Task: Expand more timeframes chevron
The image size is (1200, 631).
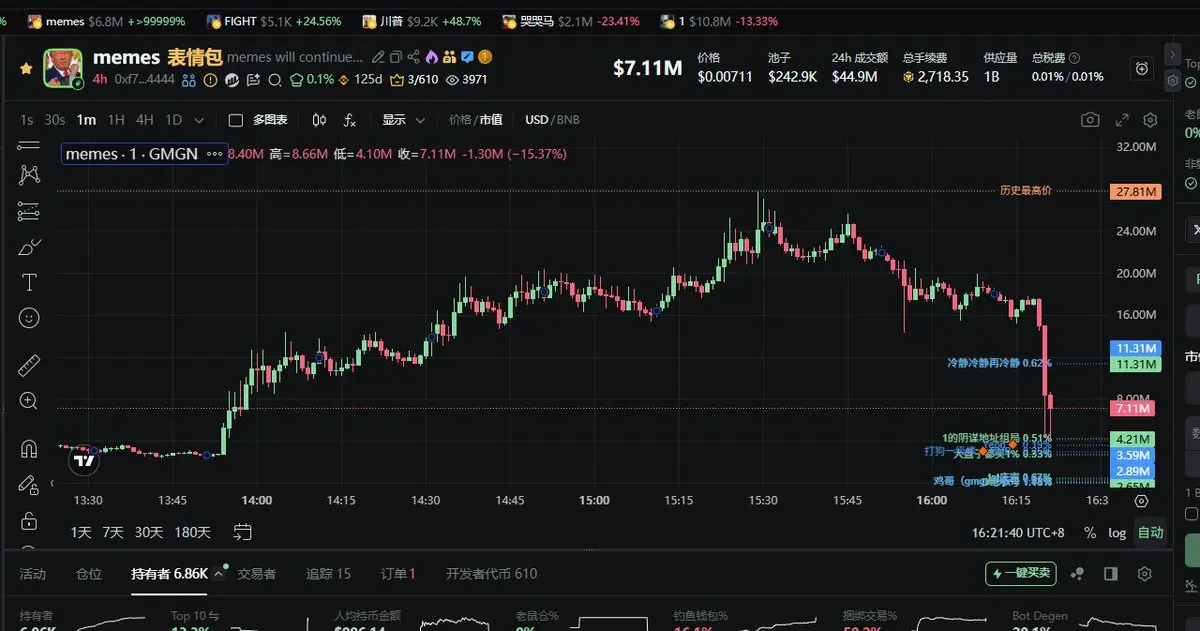Action: tap(199, 120)
